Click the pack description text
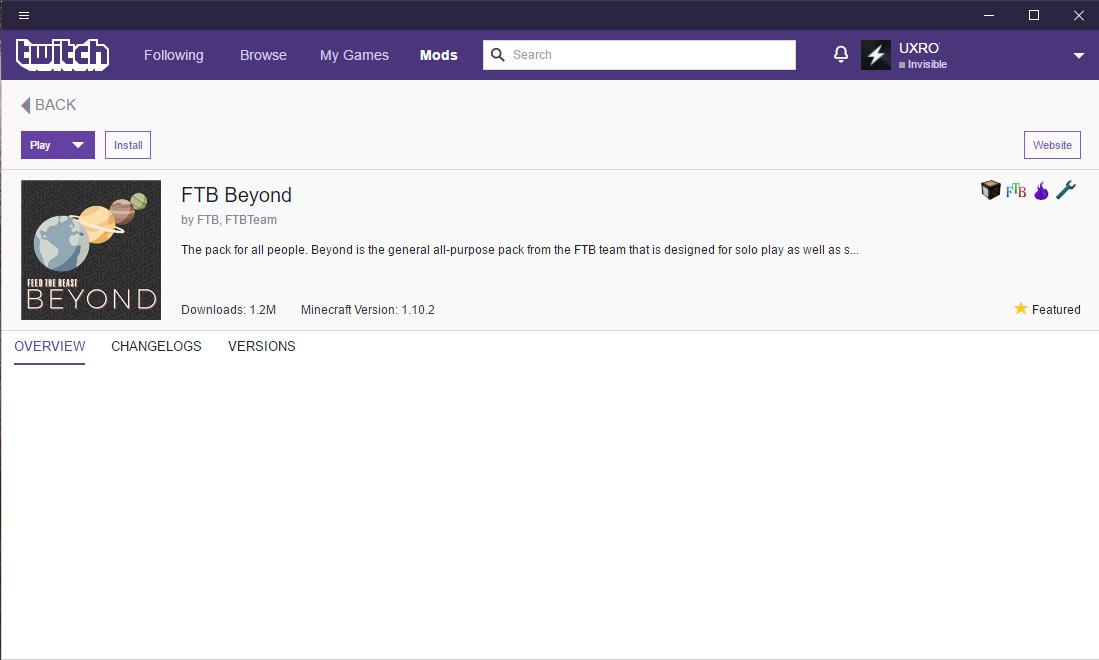Screen dimensions: 1099x660 pos(520,249)
